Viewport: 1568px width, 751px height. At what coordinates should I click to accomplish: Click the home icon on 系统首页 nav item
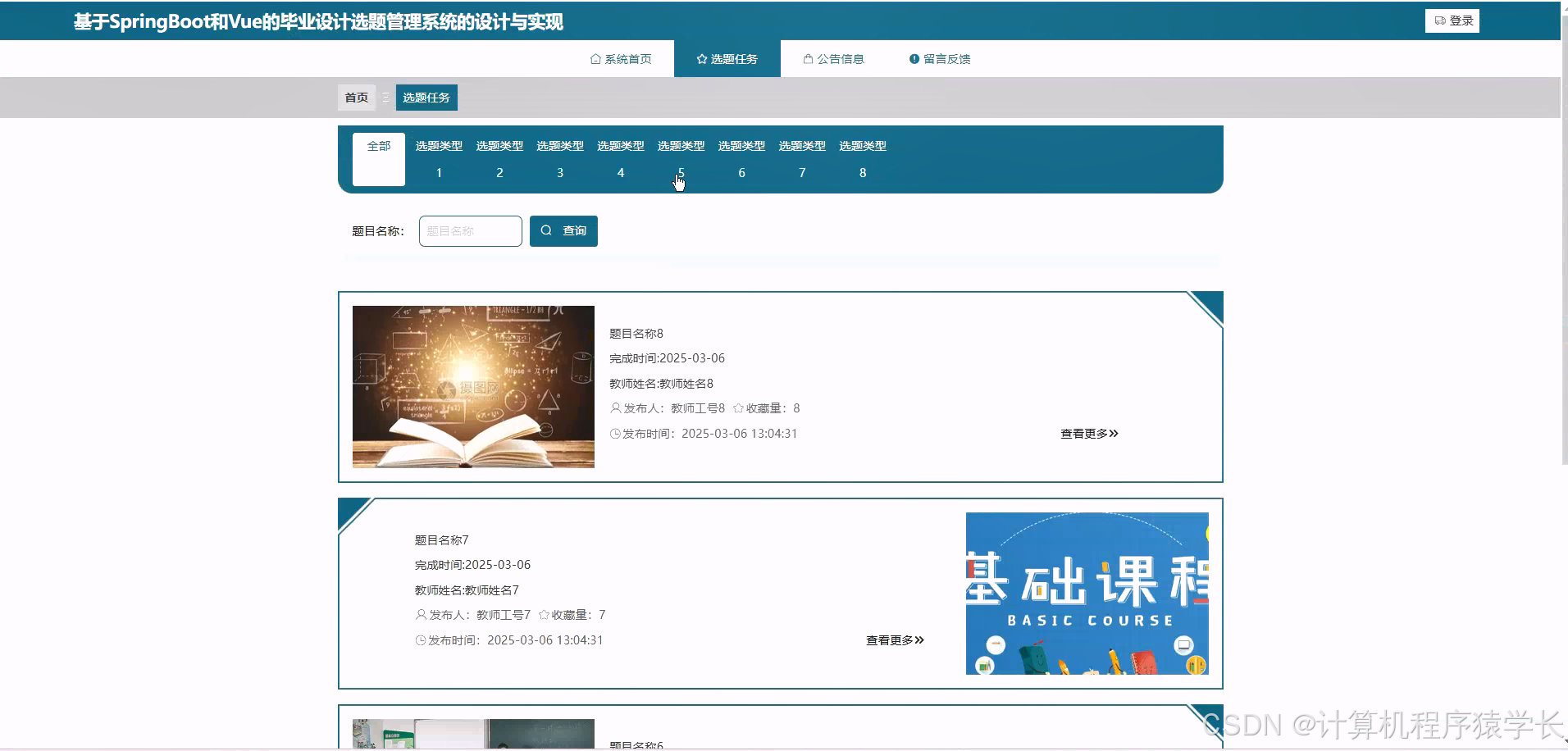(596, 58)
